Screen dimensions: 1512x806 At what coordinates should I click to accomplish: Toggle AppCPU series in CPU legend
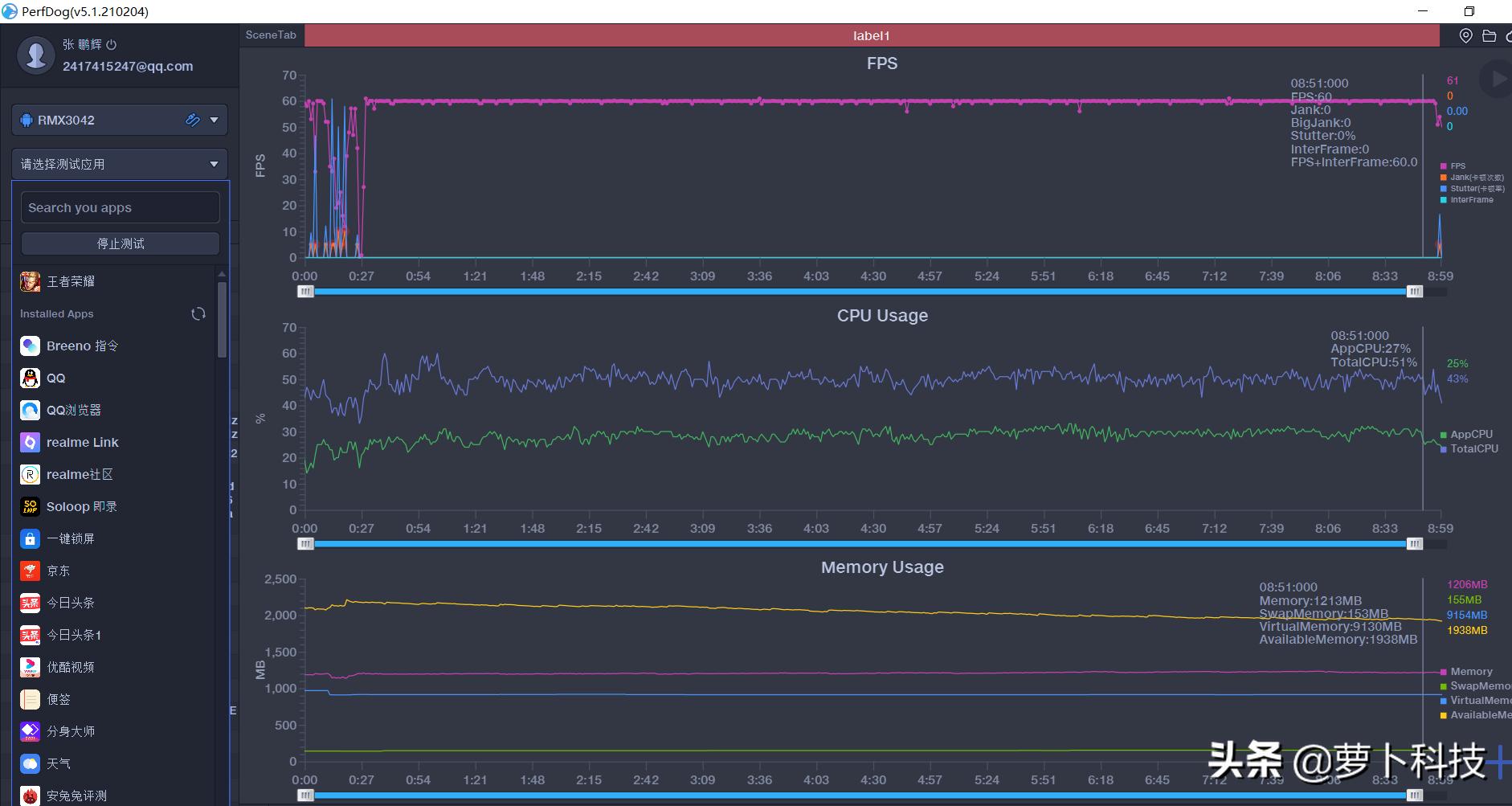point(1470,434)
